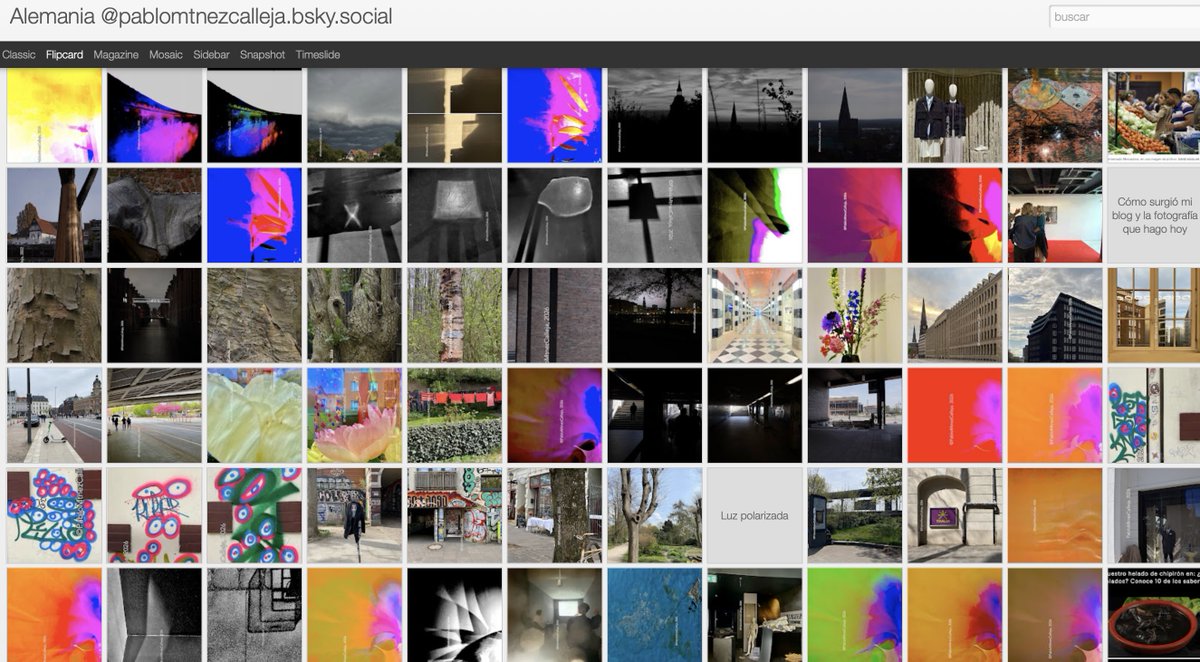Open the black-and-white fan shapes photo
This screenshot has height=662, width=1200.
click(x=455, y=615)
